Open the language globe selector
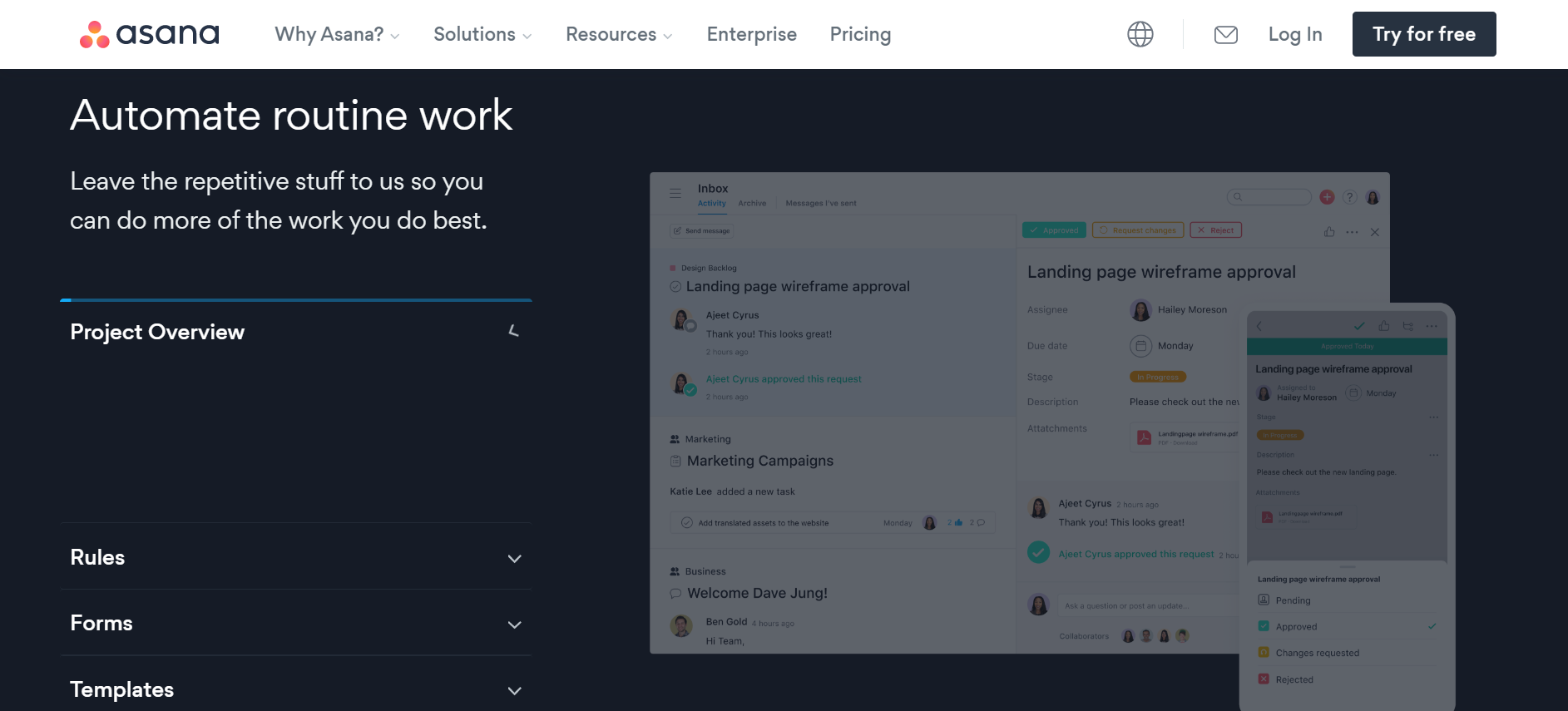 pyautogui.click(x=1140, y=34)
